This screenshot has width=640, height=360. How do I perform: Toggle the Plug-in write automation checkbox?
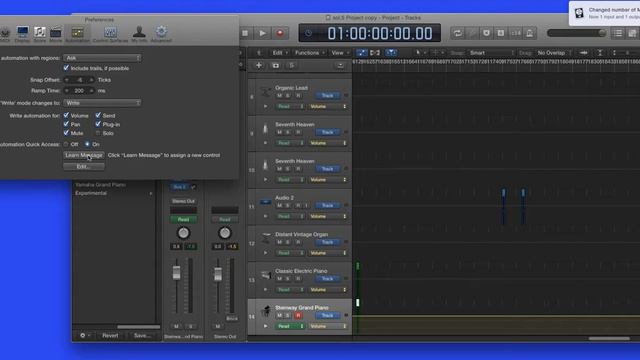coord(98,124)
